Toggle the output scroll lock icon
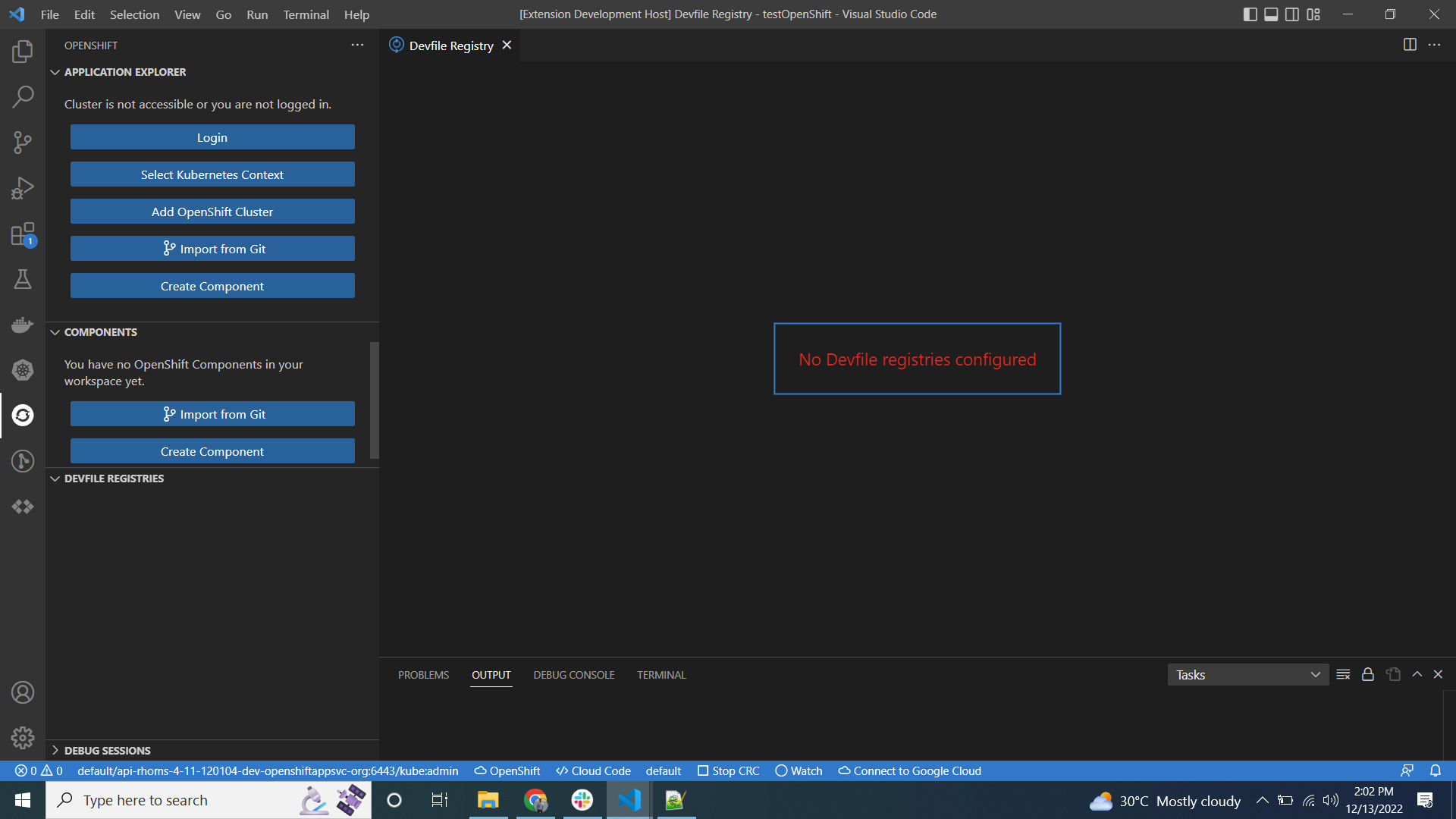 point(1368,675)
